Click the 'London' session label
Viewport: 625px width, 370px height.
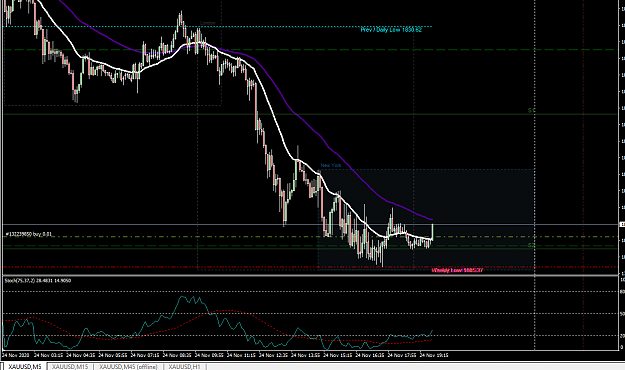[208, 23]
